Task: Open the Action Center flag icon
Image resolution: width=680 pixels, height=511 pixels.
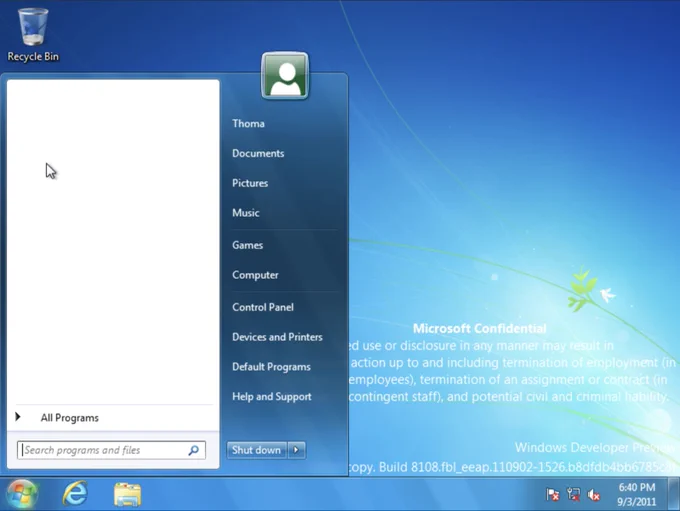Action: tap(552, 495)
